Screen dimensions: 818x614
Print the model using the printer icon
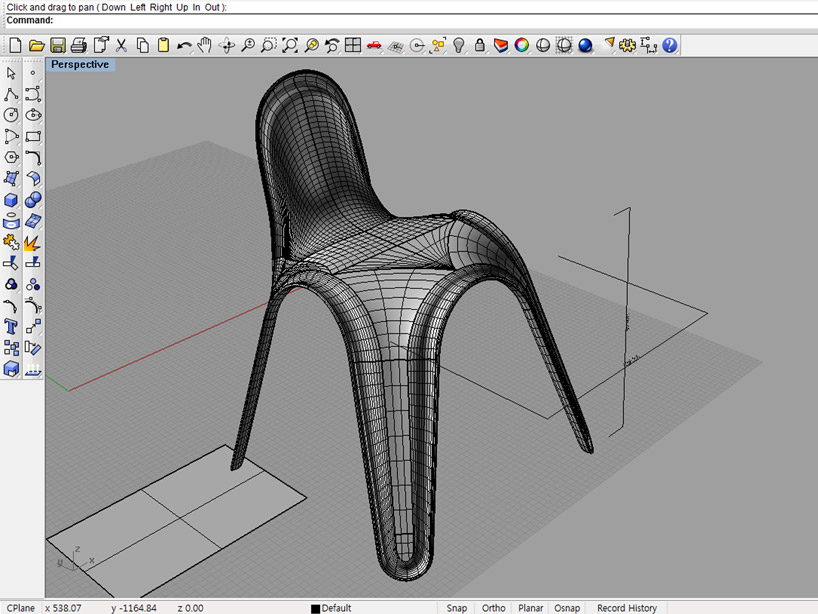(79, 45)
